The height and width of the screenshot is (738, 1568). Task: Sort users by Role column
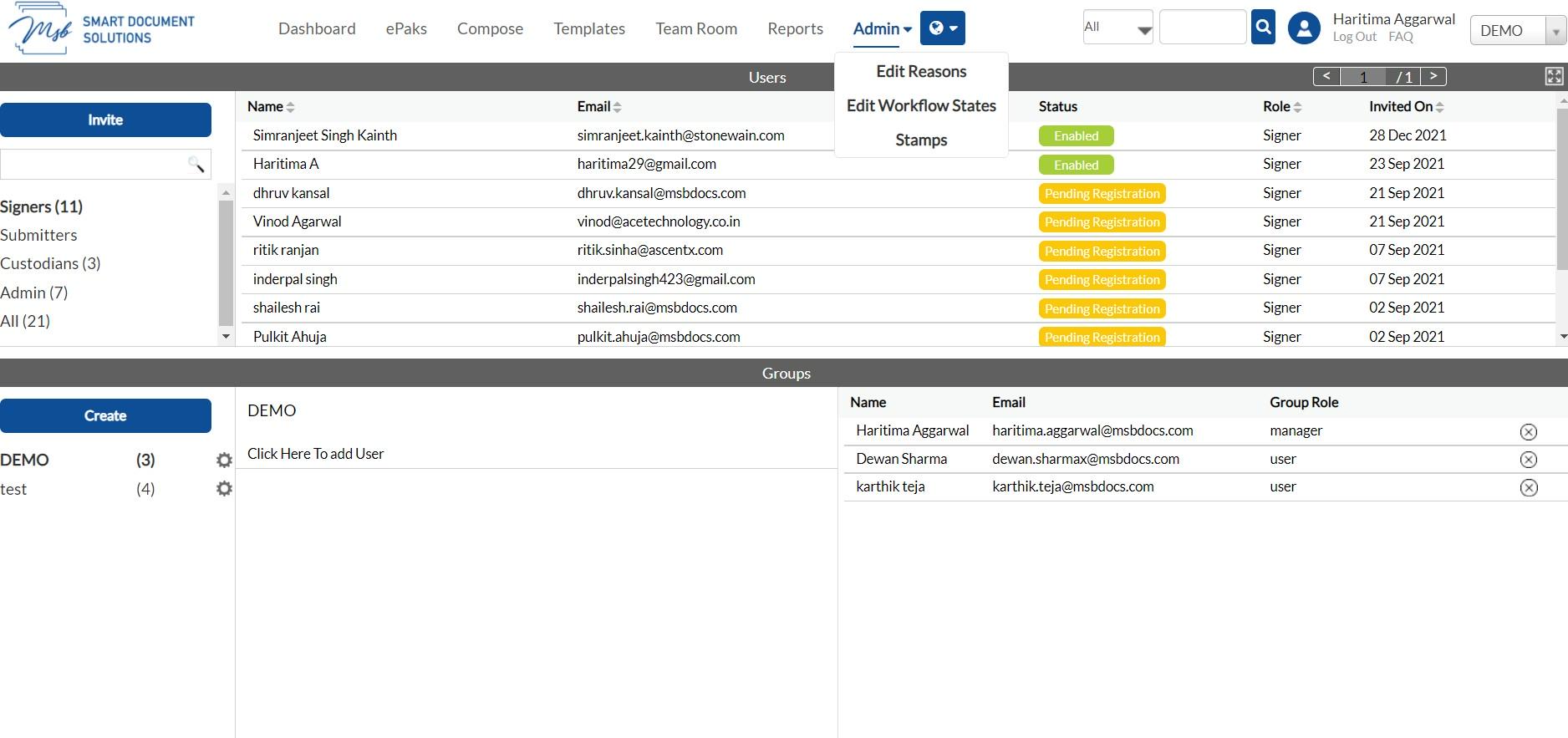click(1282, 107)
